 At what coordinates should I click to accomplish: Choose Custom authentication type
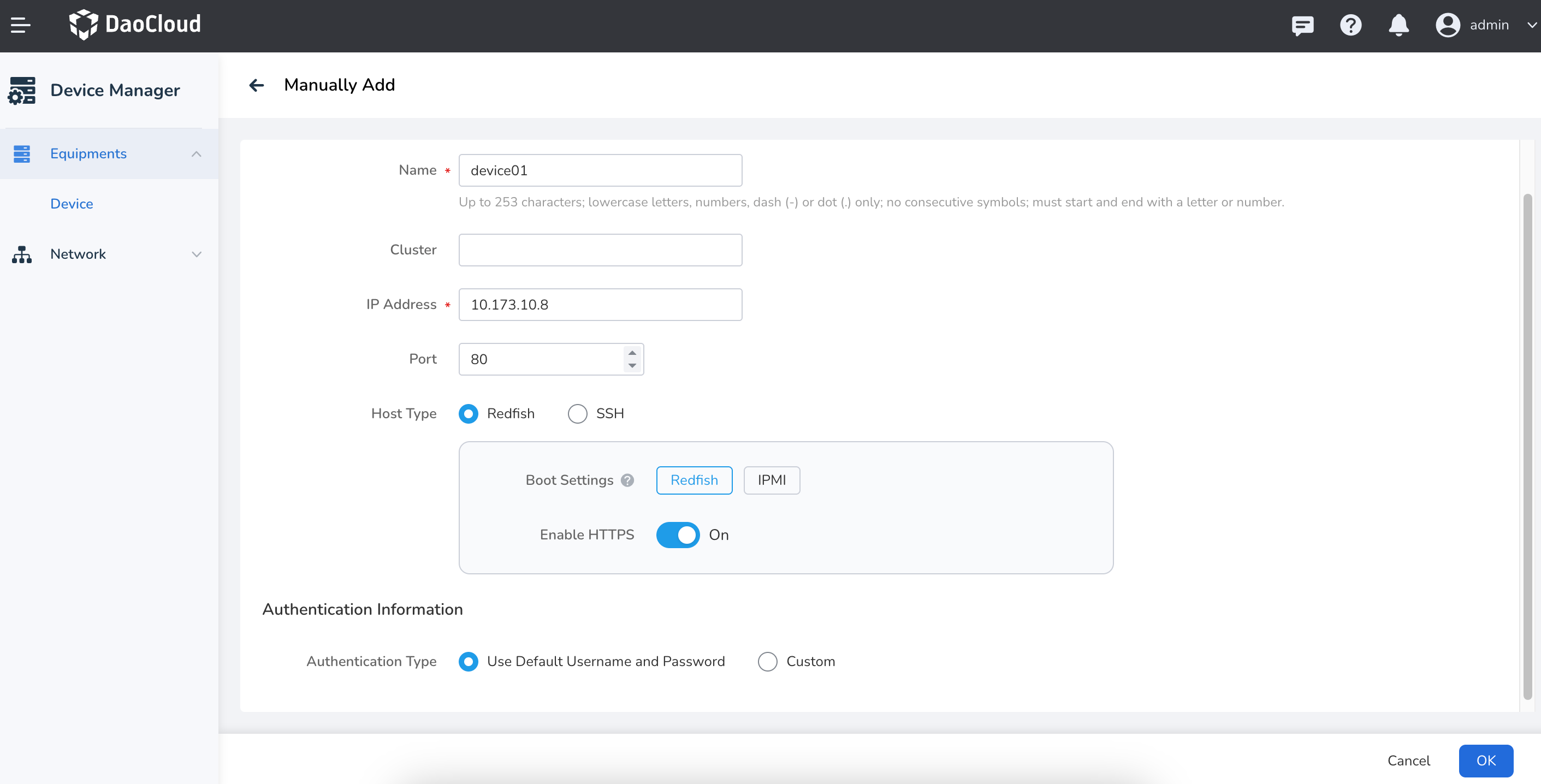click(768, 661)
